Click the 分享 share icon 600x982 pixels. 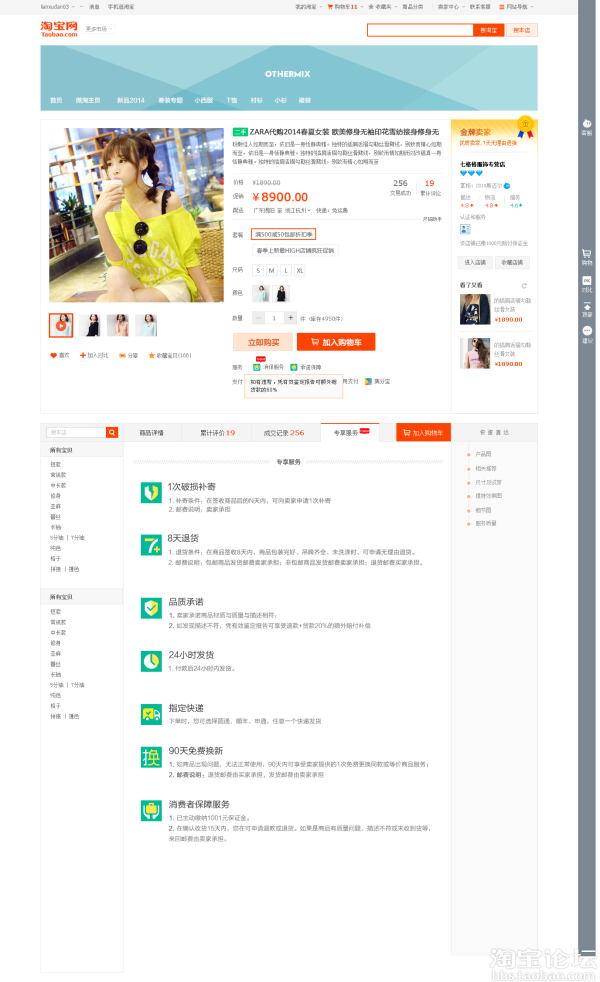(122, 355)
